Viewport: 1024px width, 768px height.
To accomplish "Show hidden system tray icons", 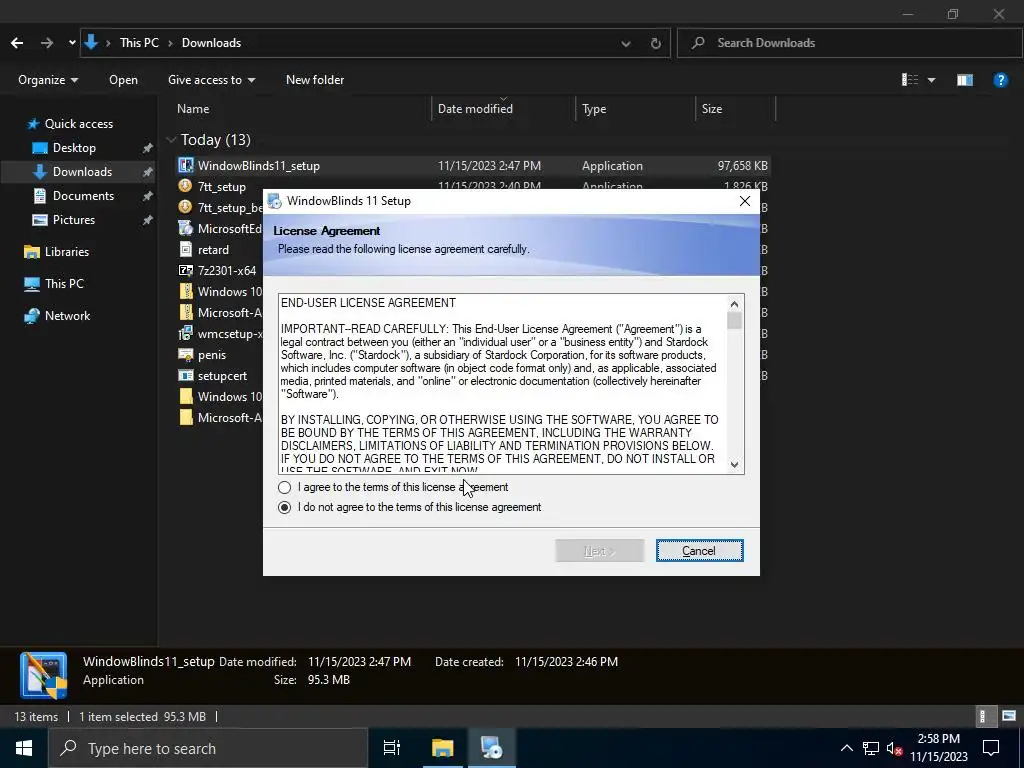I will point(846,748).
